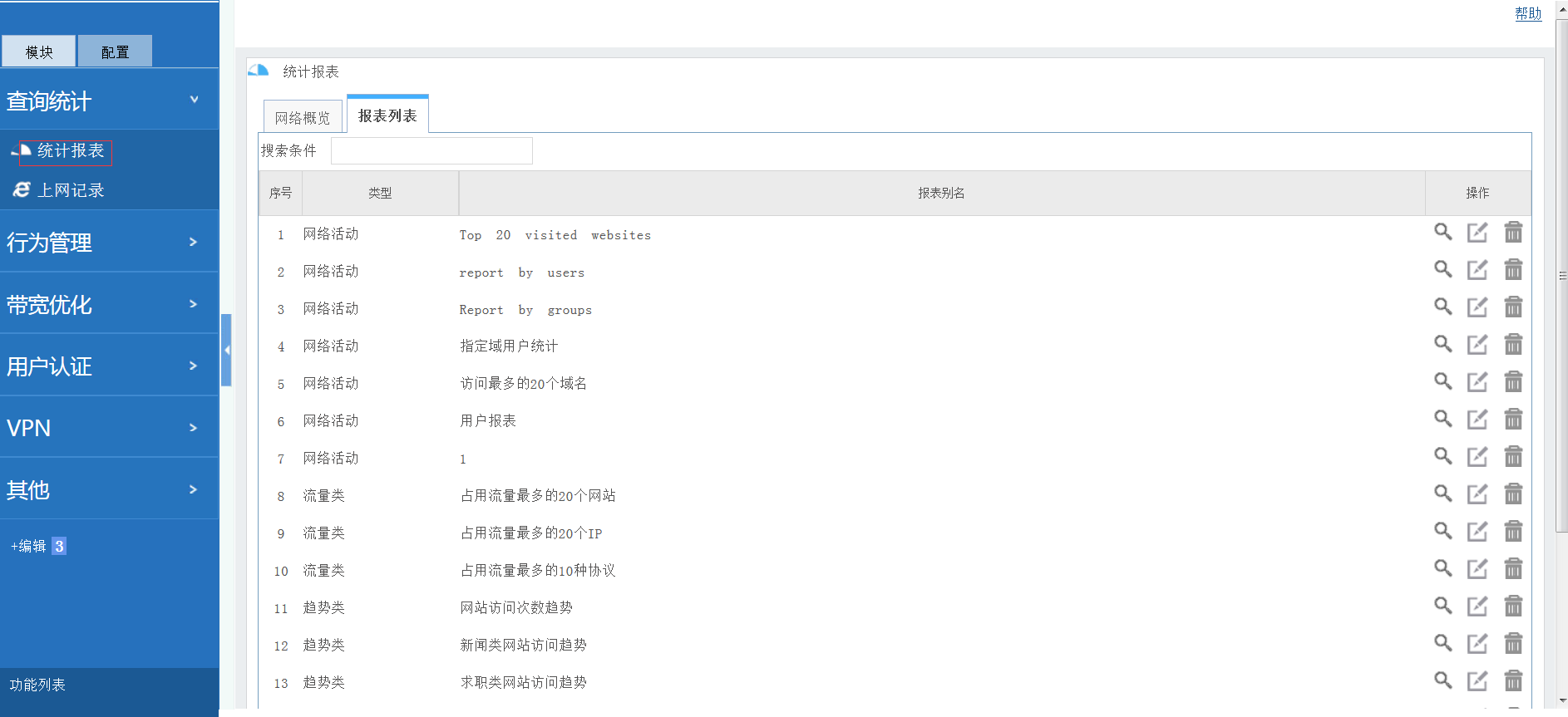
Task: Switch to the 网络概览 tab
Action: pos(303,118)
